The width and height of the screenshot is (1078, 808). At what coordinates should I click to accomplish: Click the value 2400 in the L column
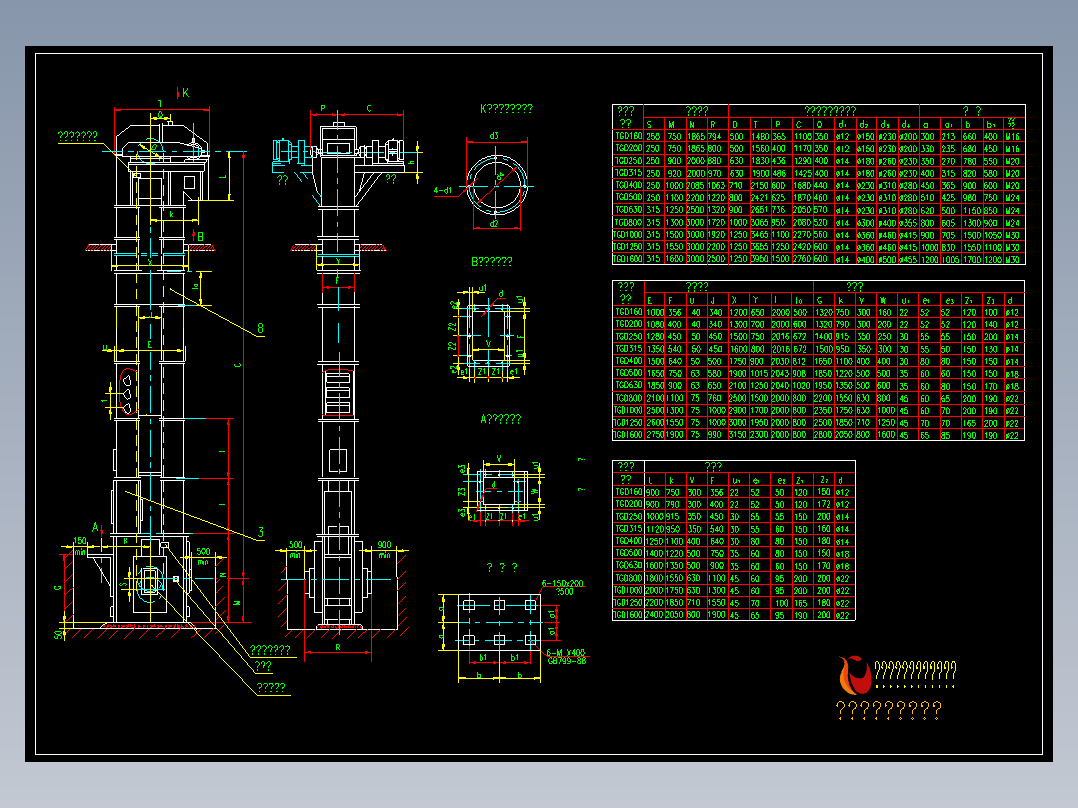(x=653, y=615)
